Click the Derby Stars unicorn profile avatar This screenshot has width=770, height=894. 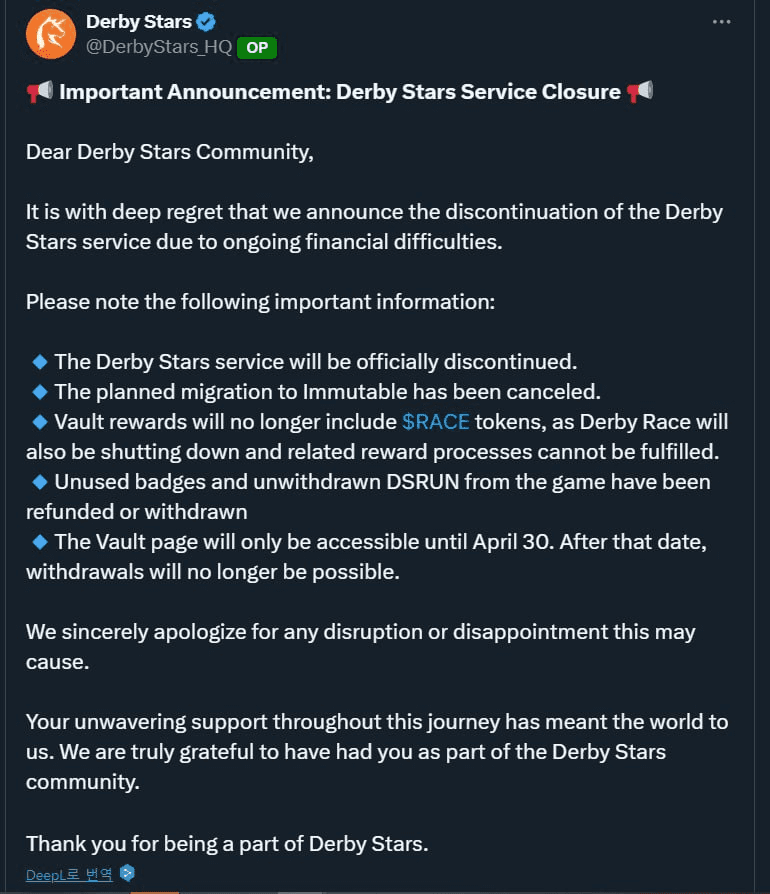point(51,34)
